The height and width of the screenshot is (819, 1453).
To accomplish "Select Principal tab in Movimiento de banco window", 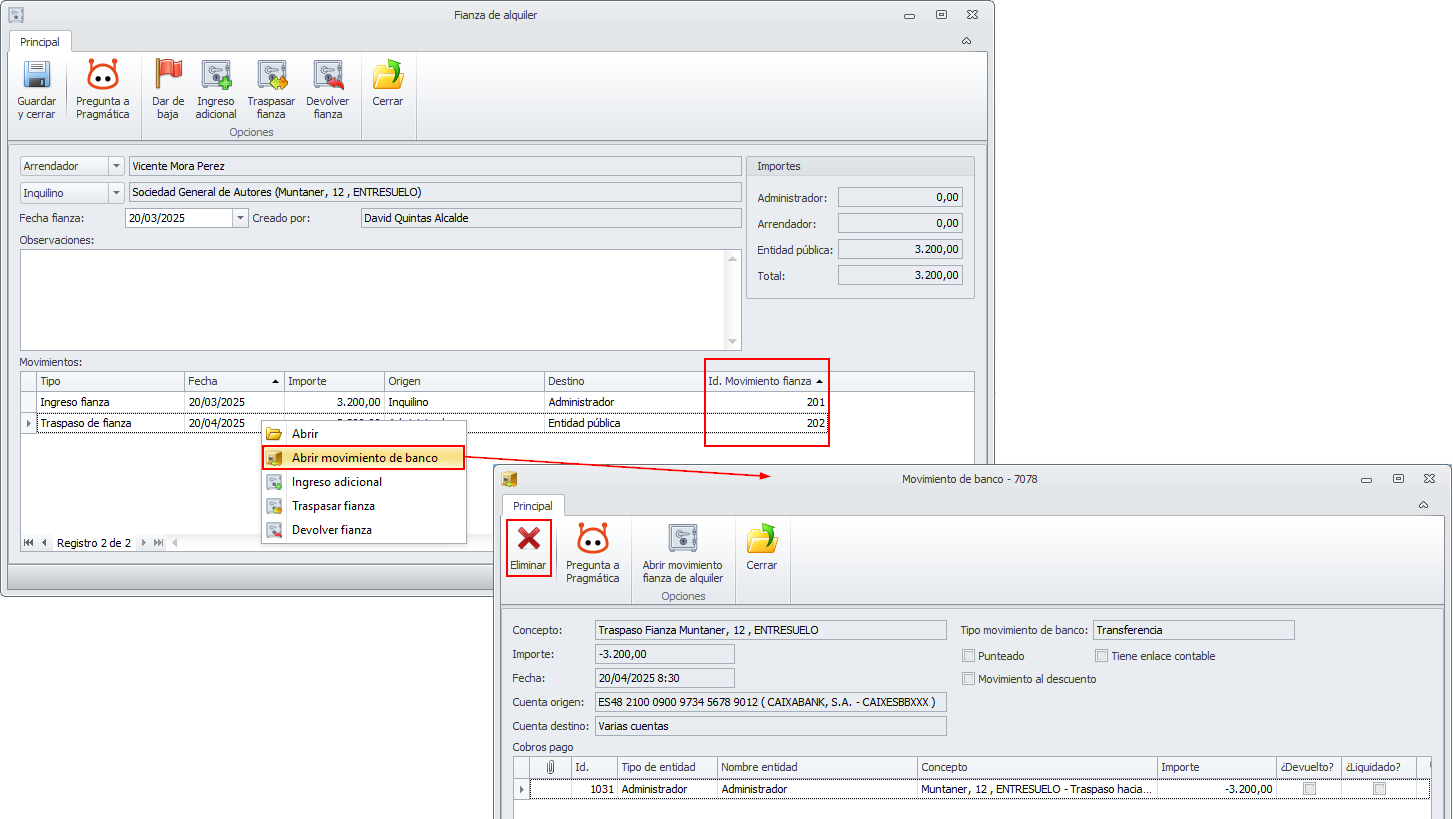I will point(533,506).
